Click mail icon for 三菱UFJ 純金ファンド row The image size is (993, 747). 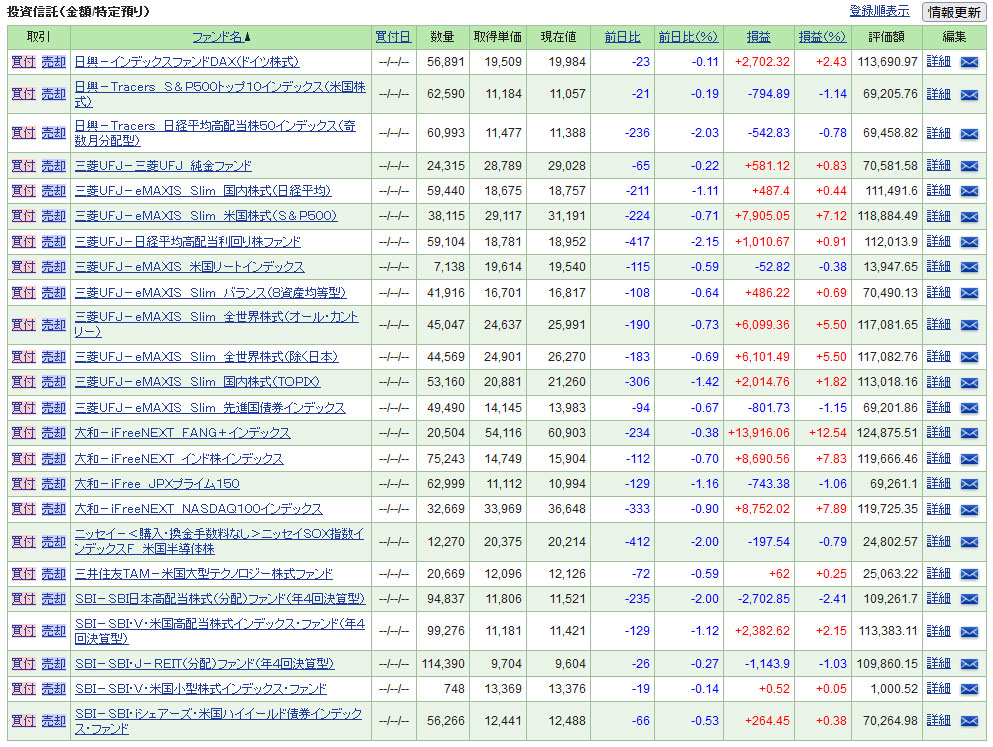[x=969, y=166]
